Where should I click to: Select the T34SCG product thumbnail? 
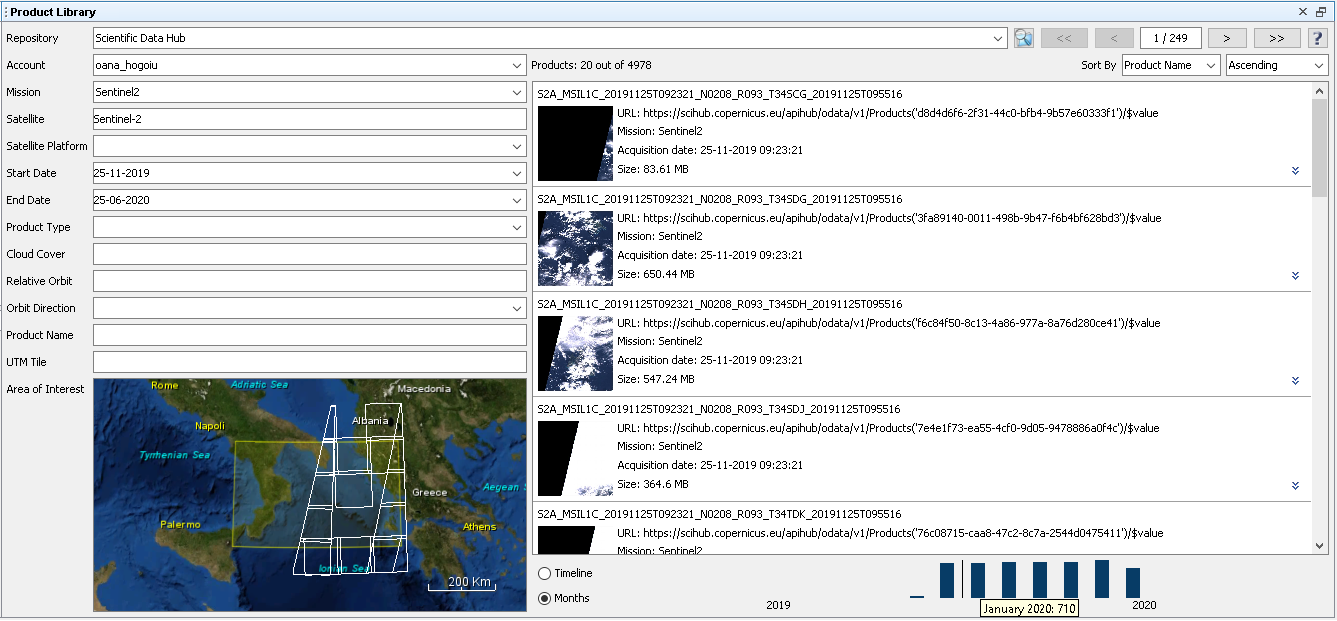coord(575,143)
